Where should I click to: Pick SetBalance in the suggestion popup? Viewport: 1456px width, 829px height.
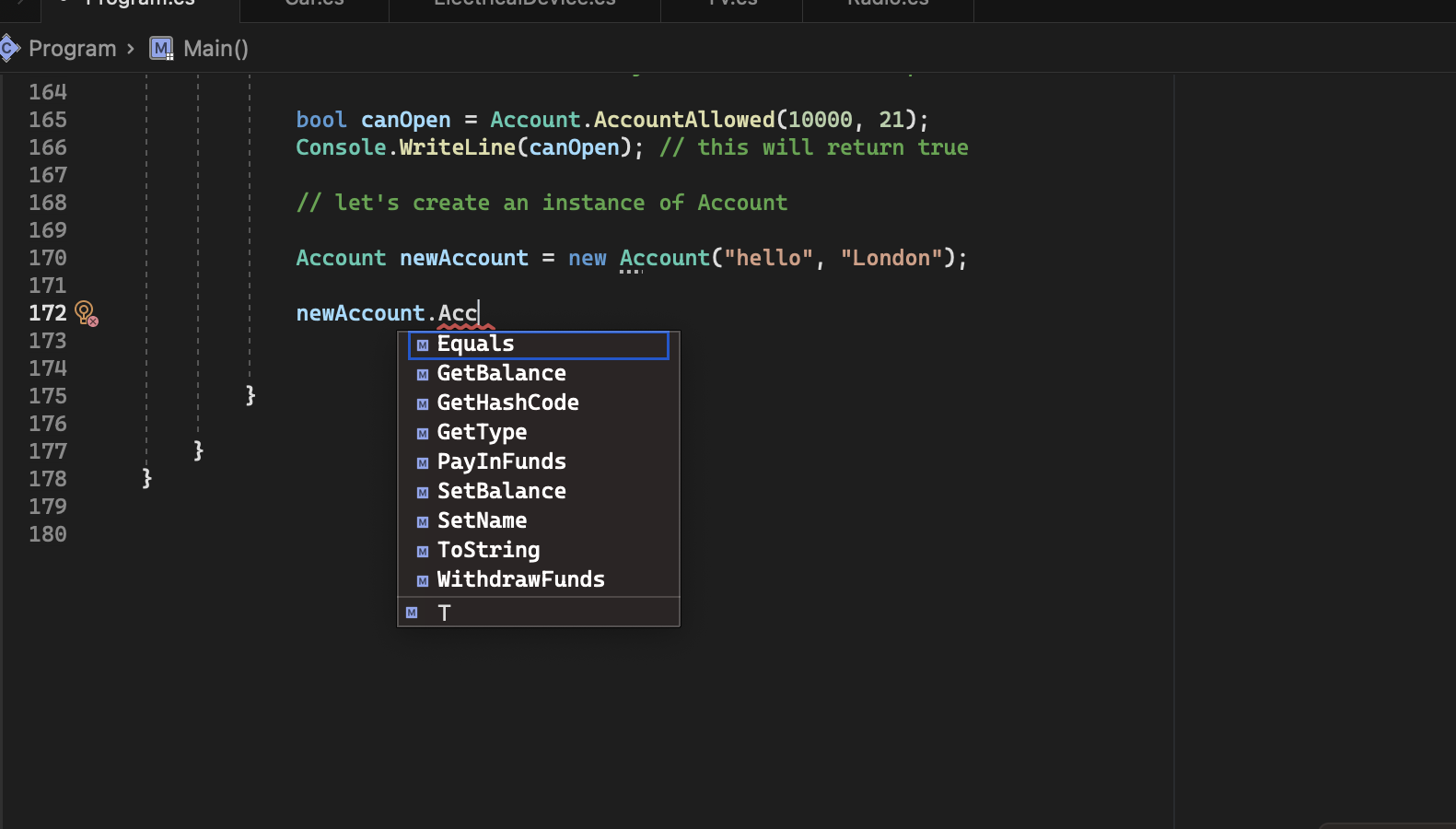[x=539, y=492]
